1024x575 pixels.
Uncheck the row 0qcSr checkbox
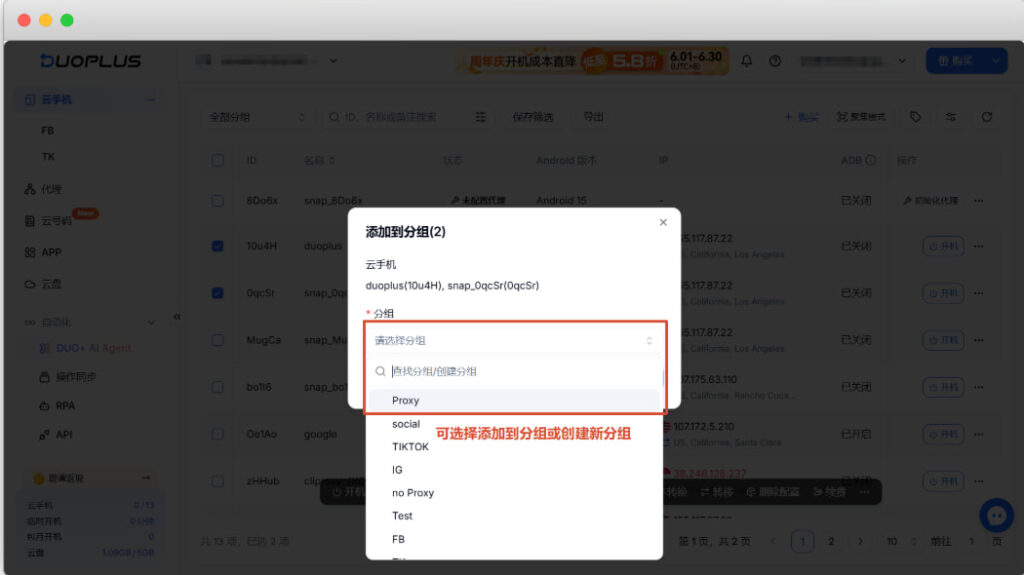pyautogui.click(x=217, y=293)
